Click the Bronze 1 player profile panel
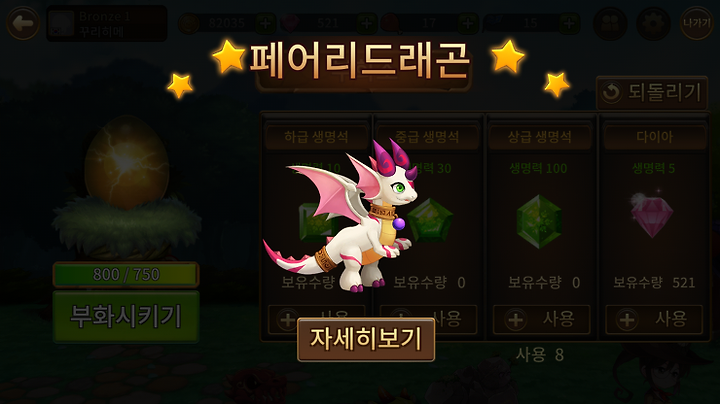This screenshot has width=720, height=404. click(107, 23)
